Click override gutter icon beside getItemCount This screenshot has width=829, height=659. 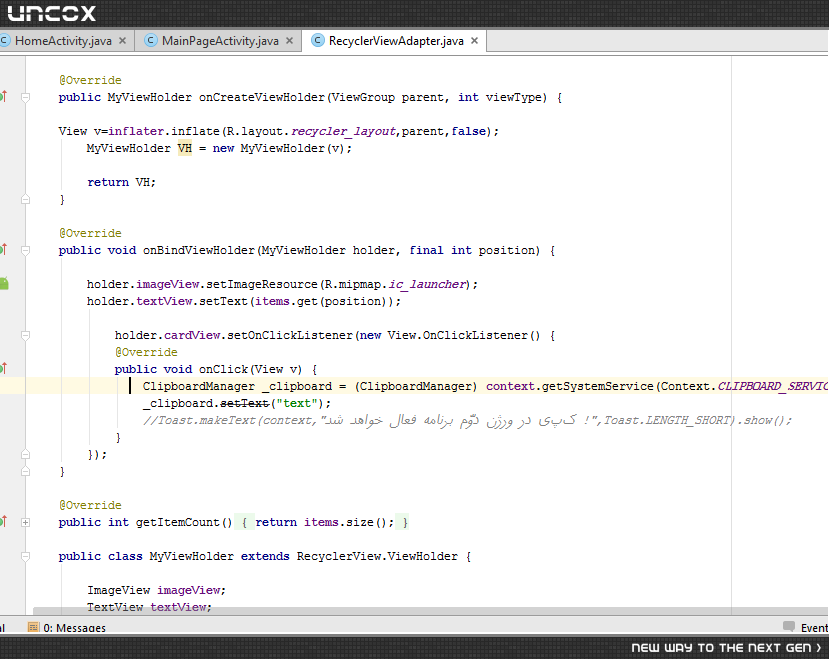3,521
